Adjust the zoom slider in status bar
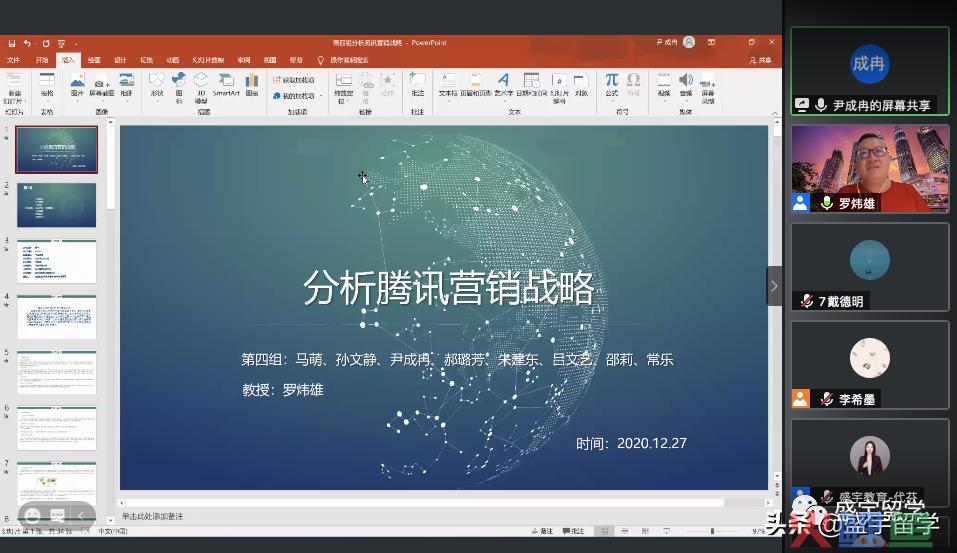Image resolution: width=957 pixels, height=553 pixels. click(712, 531)
